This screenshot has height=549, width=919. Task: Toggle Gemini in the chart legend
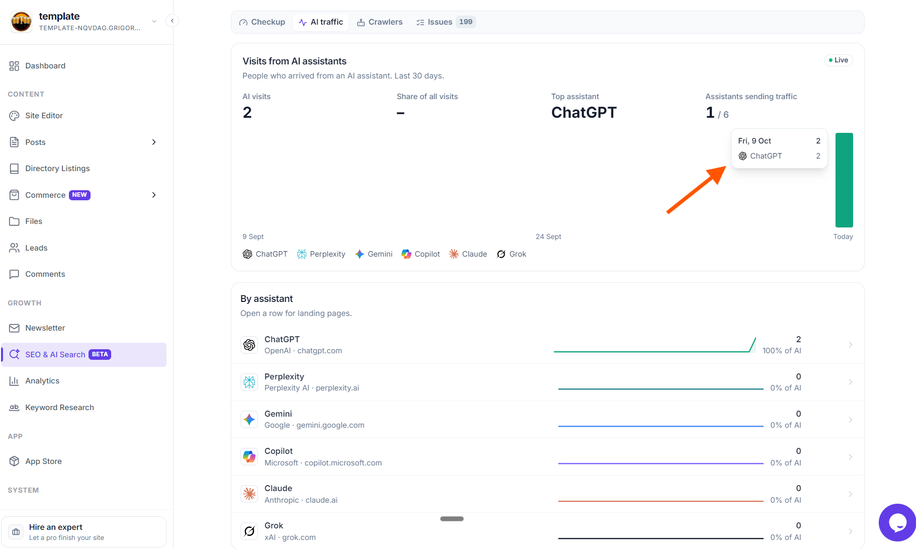[373, 254]
